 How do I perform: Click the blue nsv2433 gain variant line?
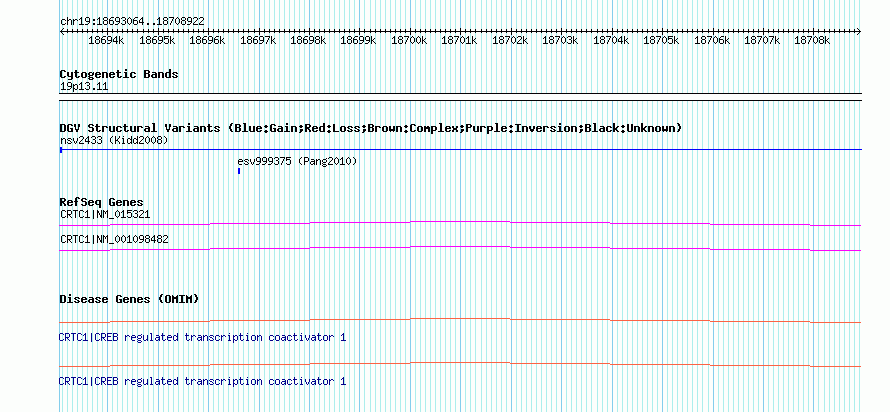click(460, 149)
